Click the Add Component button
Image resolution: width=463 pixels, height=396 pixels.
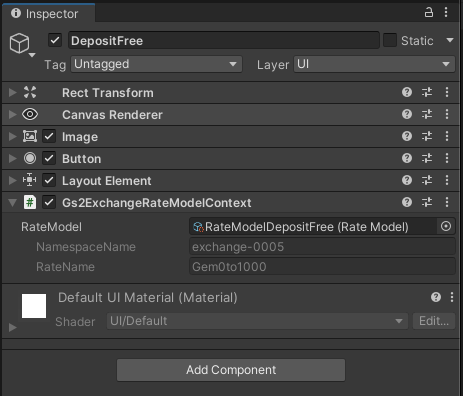231,370
